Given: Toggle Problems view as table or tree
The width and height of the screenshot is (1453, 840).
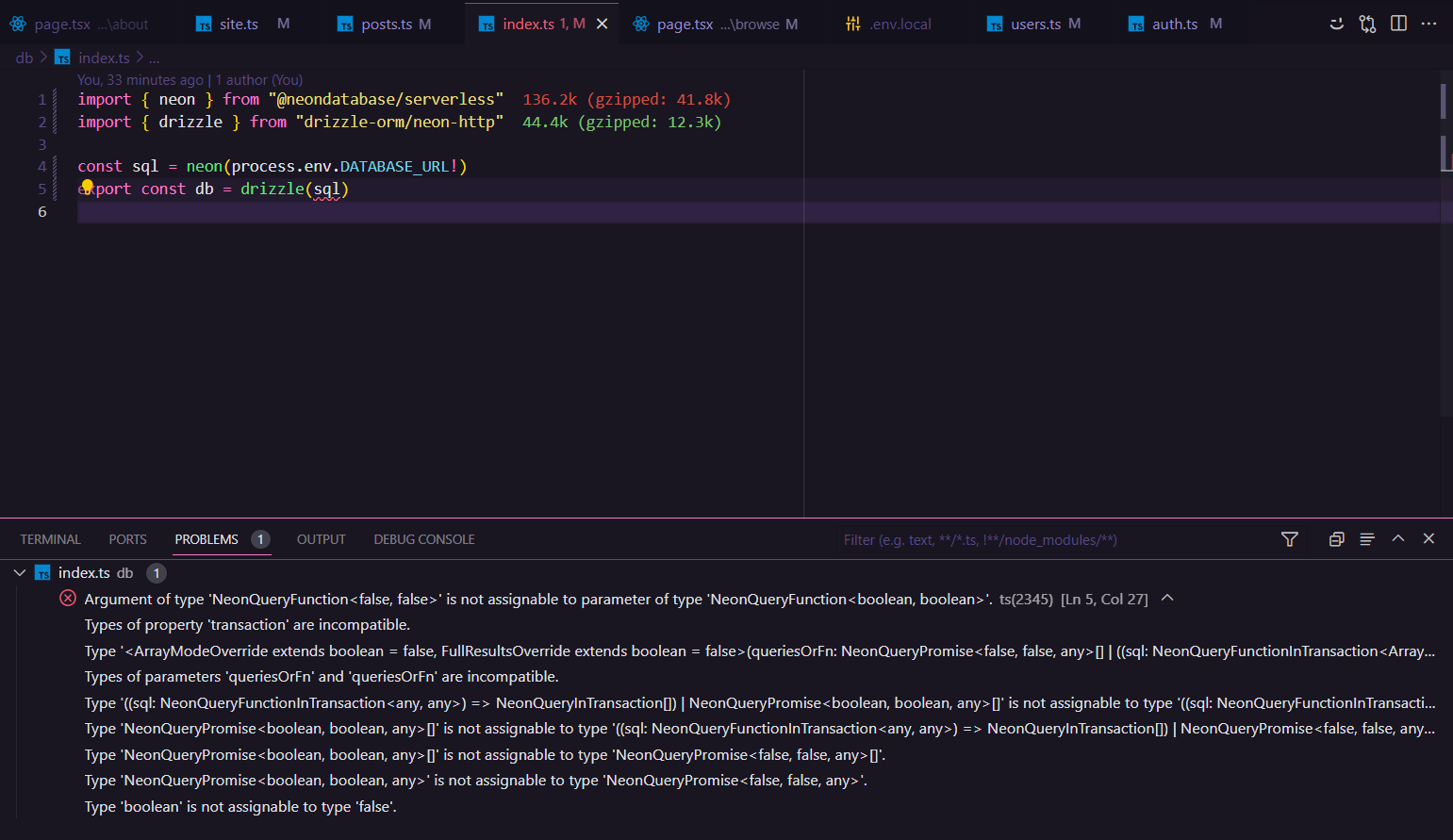Looking at the screenshot, I should click(x=1366, y=539).
